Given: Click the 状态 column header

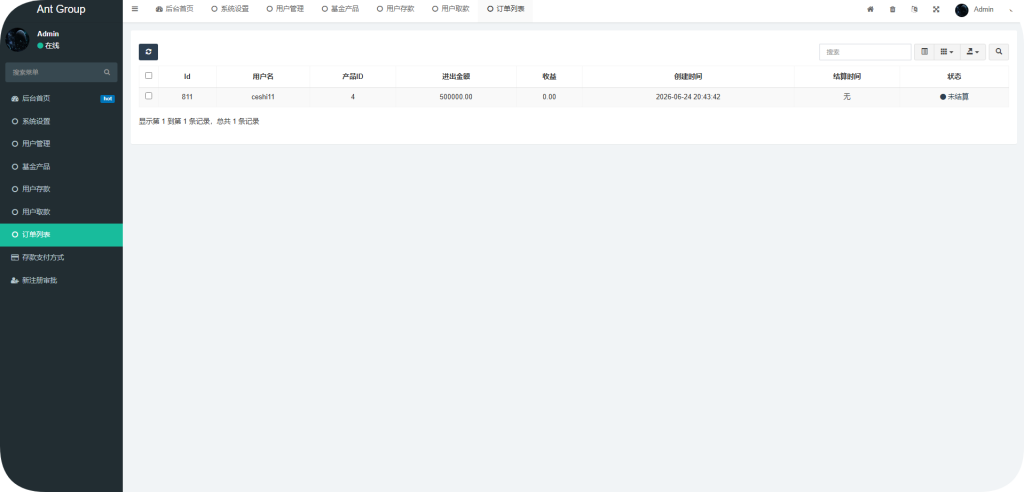Looking at the screenshot, I should coord(954,76).
